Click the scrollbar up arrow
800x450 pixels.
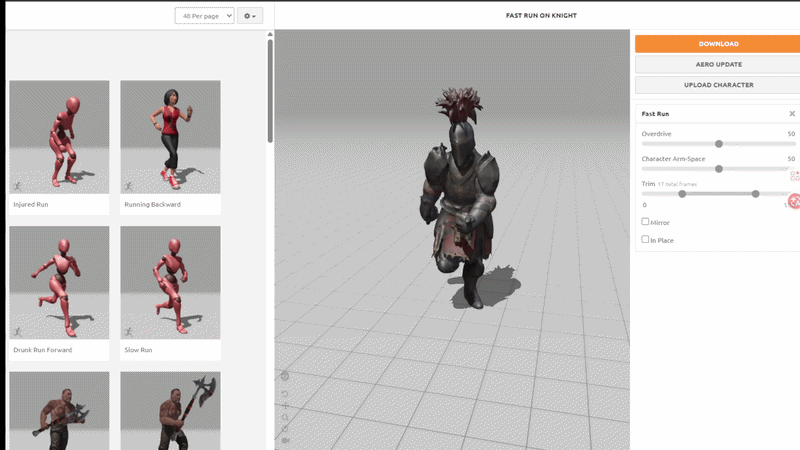click(x=270, y=34)
